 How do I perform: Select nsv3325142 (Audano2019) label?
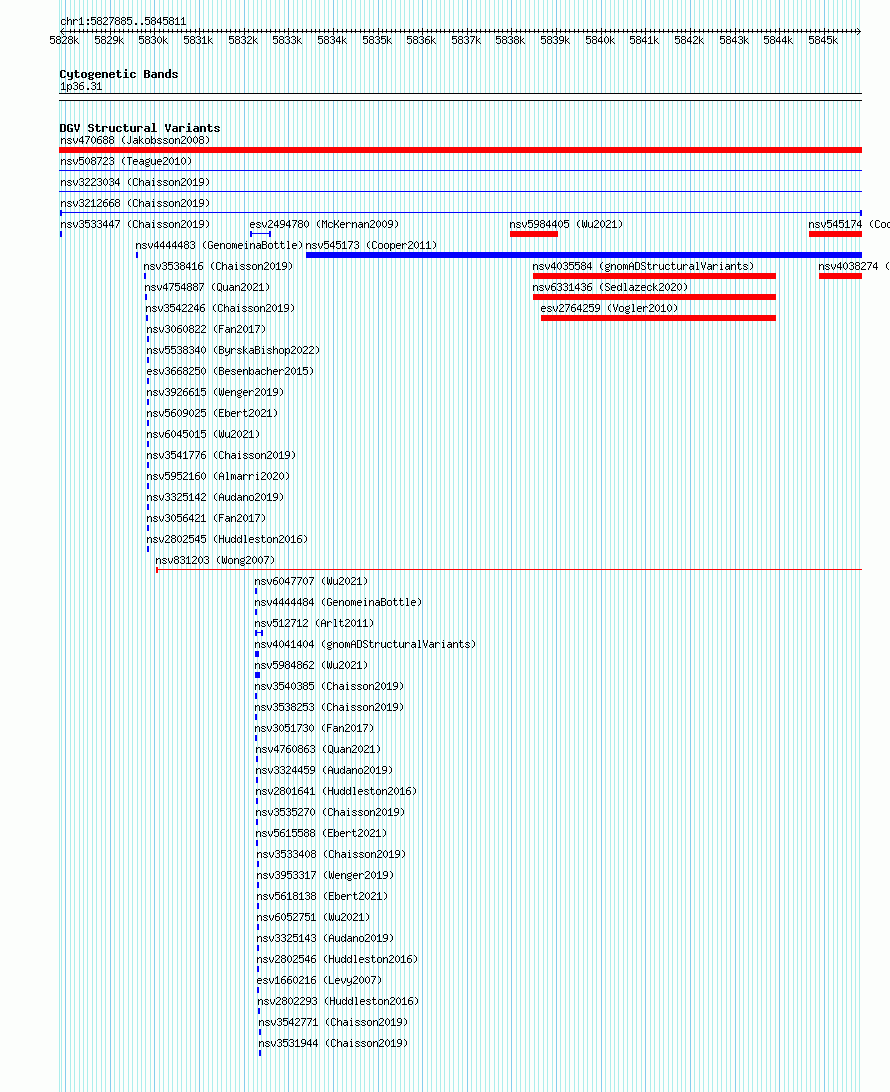pyautogui.click(x=215, y=497)
